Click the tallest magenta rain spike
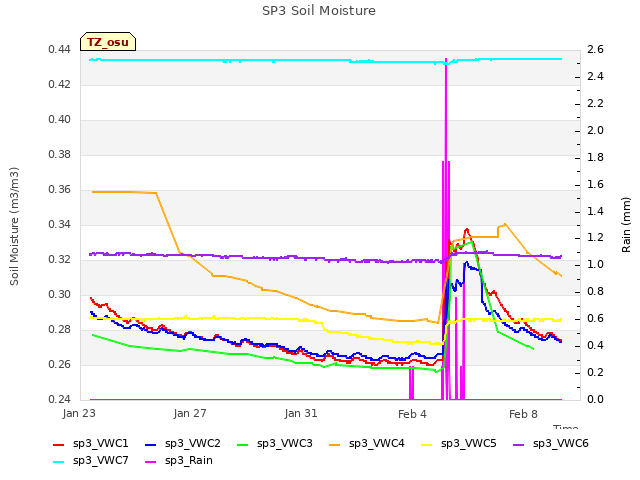 tap(446, 229)
